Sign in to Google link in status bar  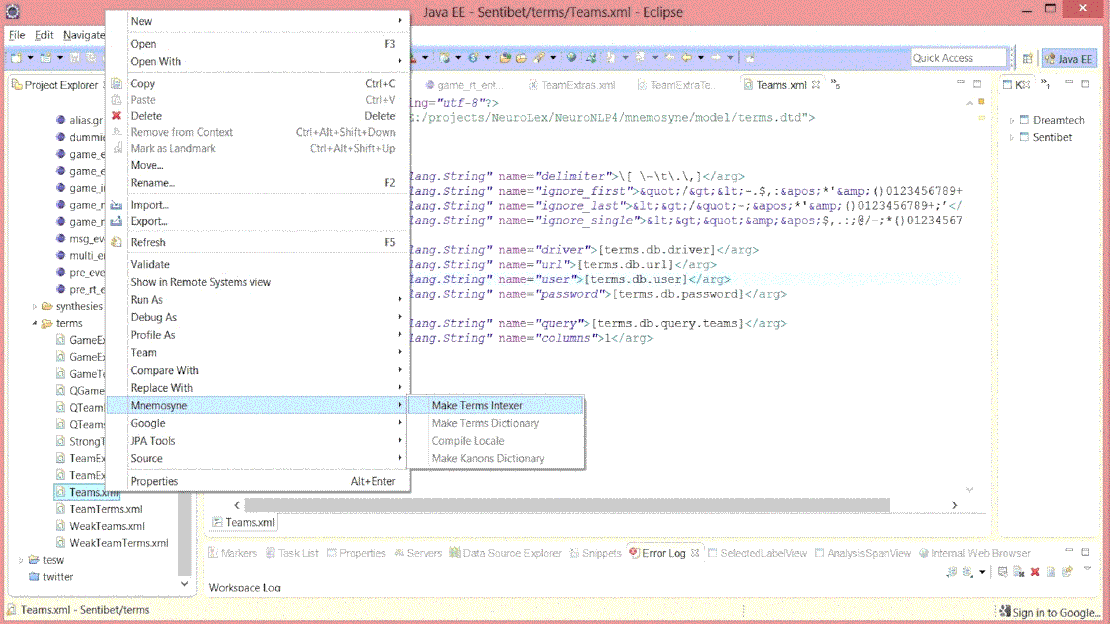[x=1056, y=613]
